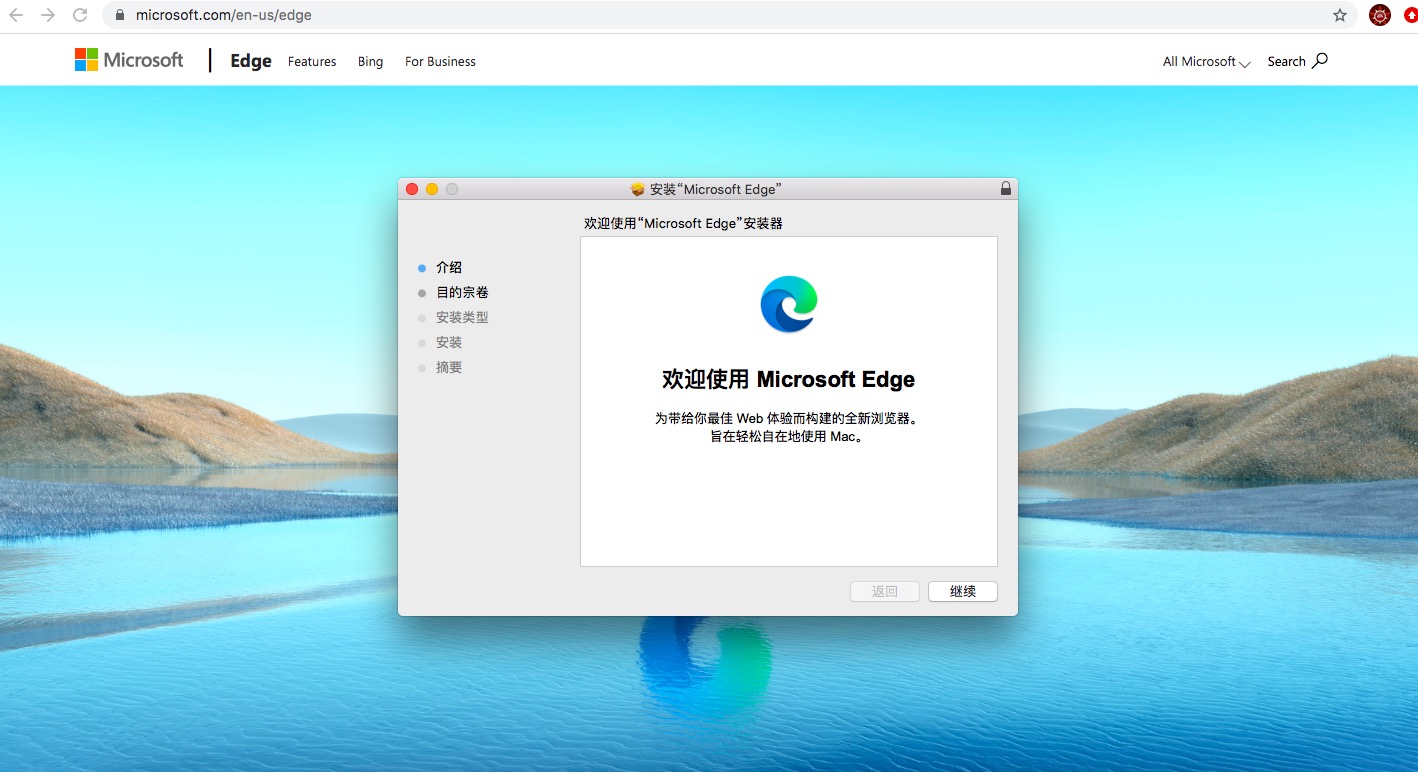Click the Edge logo in installer panel
1418x772 pixels.
pos(789,304)
